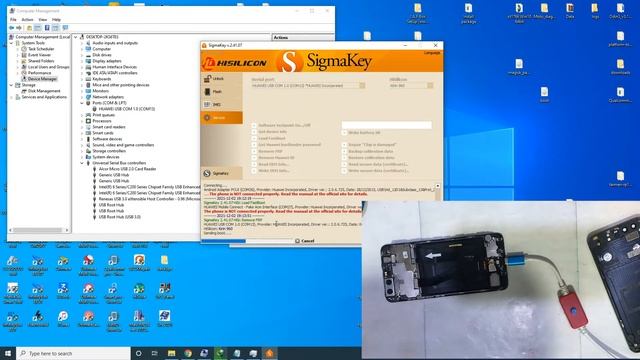Select Network adapters category
Viewport: 640px width, 360px height.
[108, 97]
